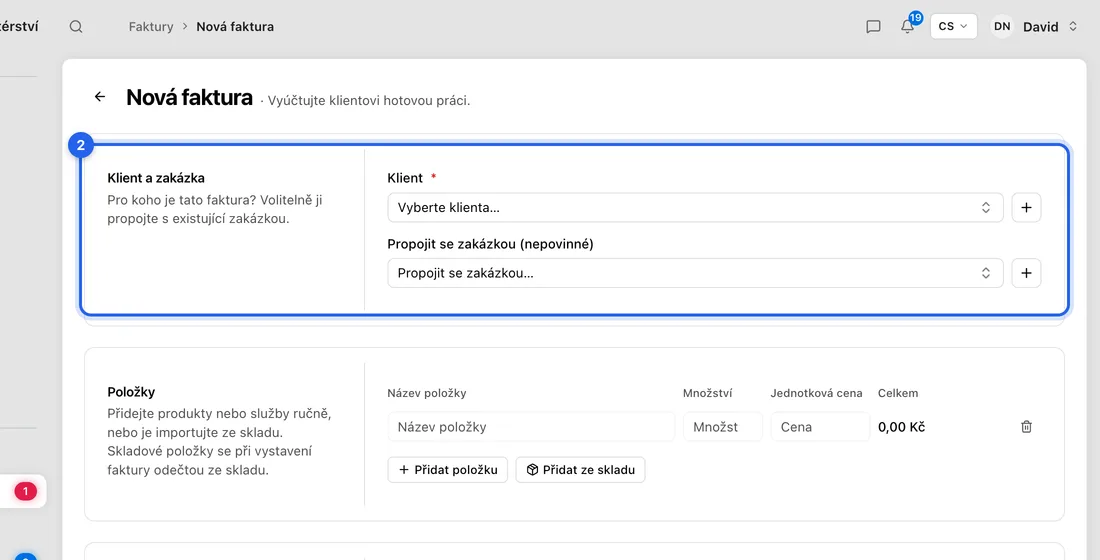Click the Položky section heading

[131, 392]
